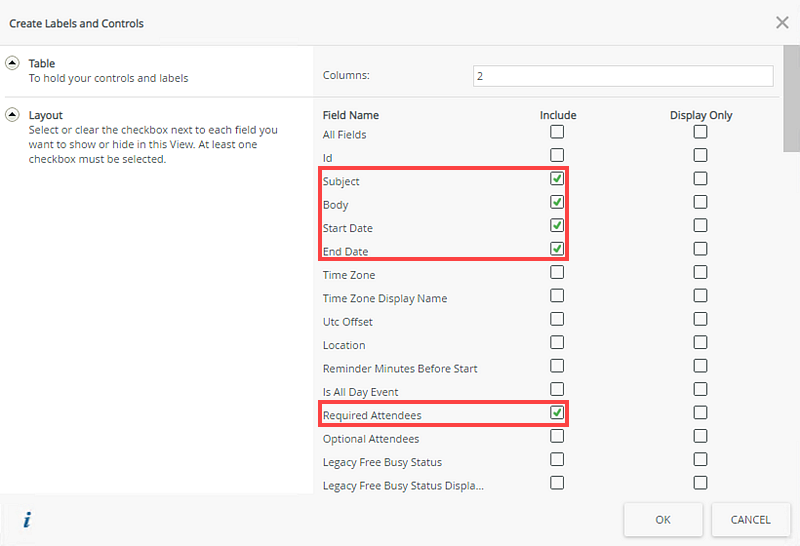
Task: Uncheck Include for Subject field
Action: pyautogui.click(x=557, y=179)
